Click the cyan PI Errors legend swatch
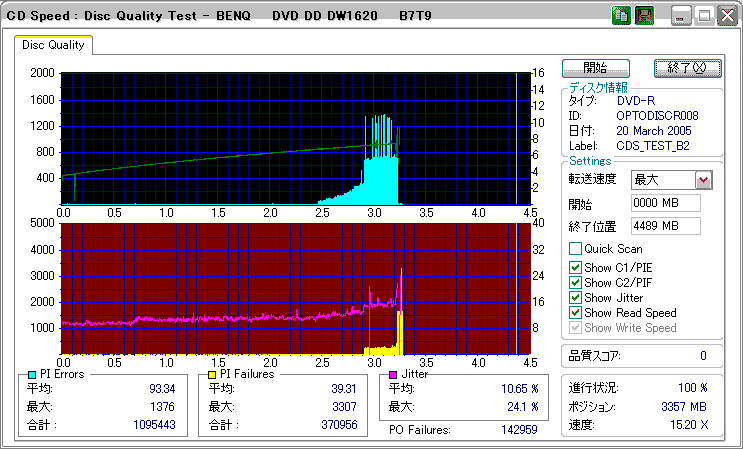Image resolution: width=743 pixels, height=449 pixels. coord(32,375)
